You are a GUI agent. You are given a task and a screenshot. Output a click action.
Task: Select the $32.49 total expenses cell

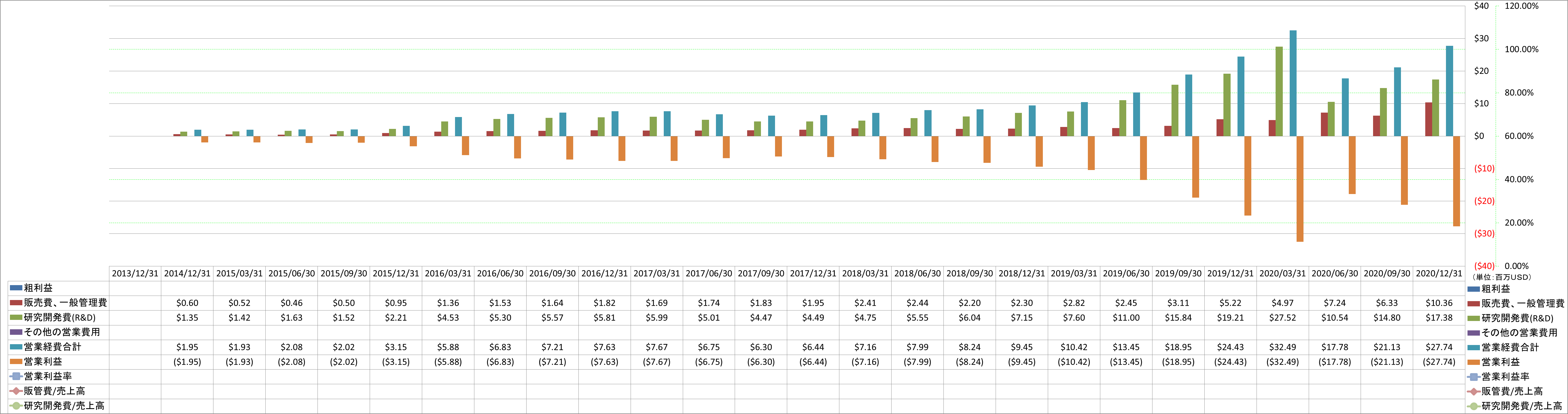tap(1283, 347)
